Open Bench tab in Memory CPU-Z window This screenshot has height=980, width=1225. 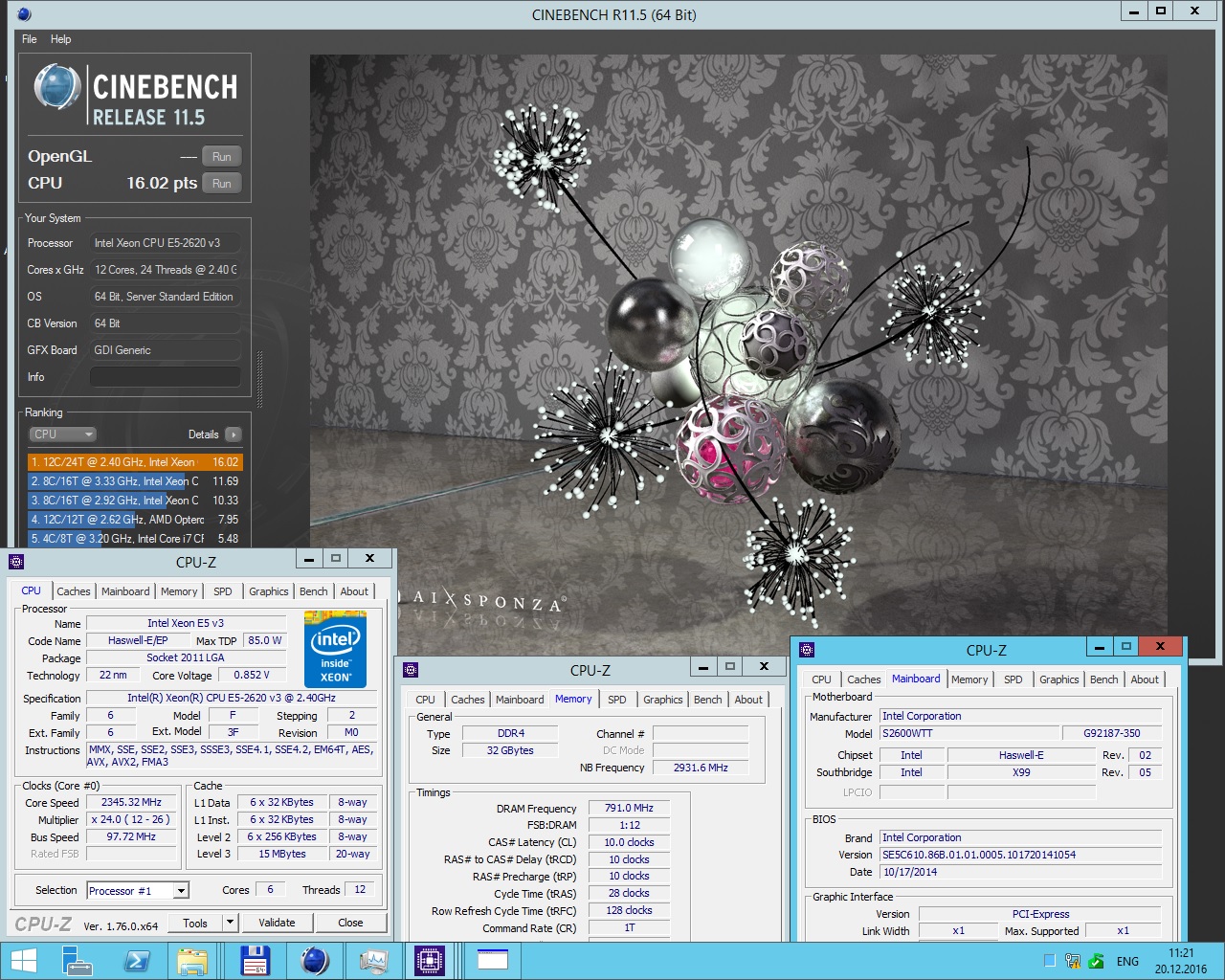(708, 700)
